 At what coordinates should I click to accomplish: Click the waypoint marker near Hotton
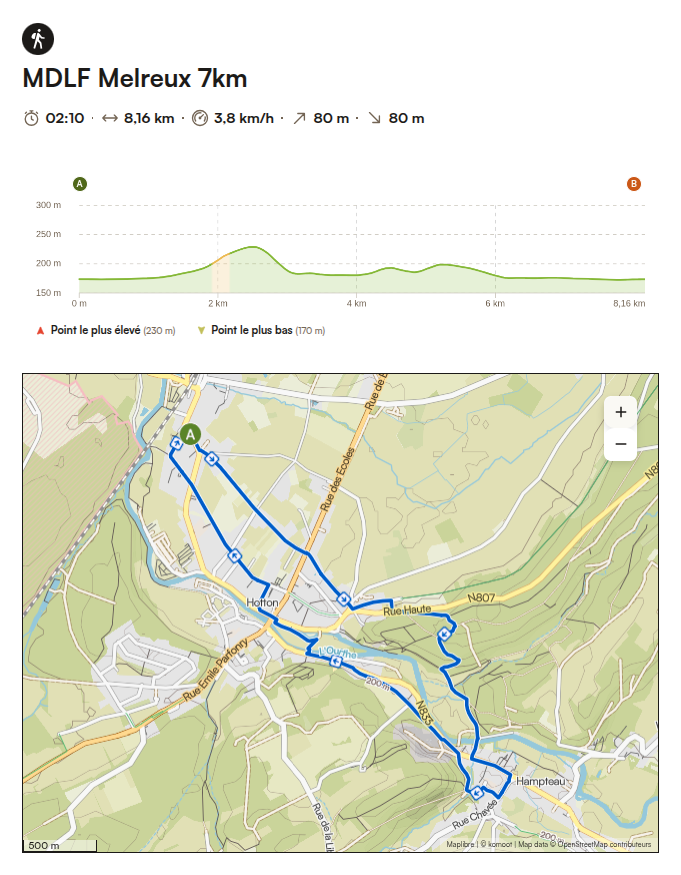(234, 554)
